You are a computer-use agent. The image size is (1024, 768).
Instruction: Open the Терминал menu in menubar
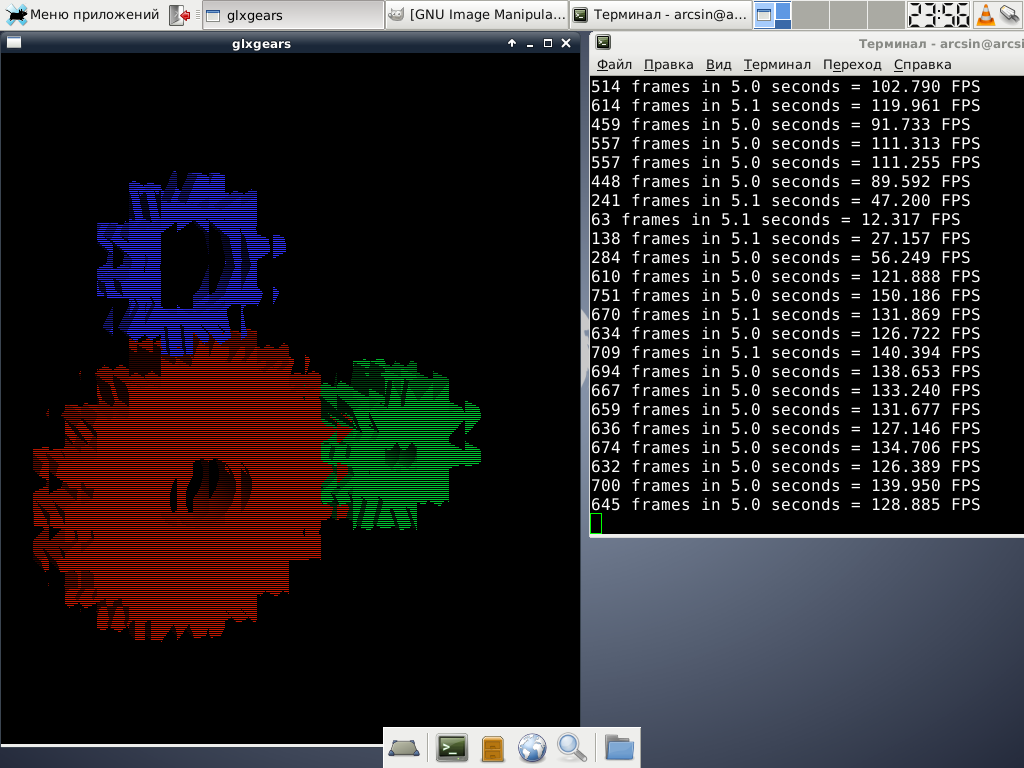pyautogui.click(x=777, y=65)
